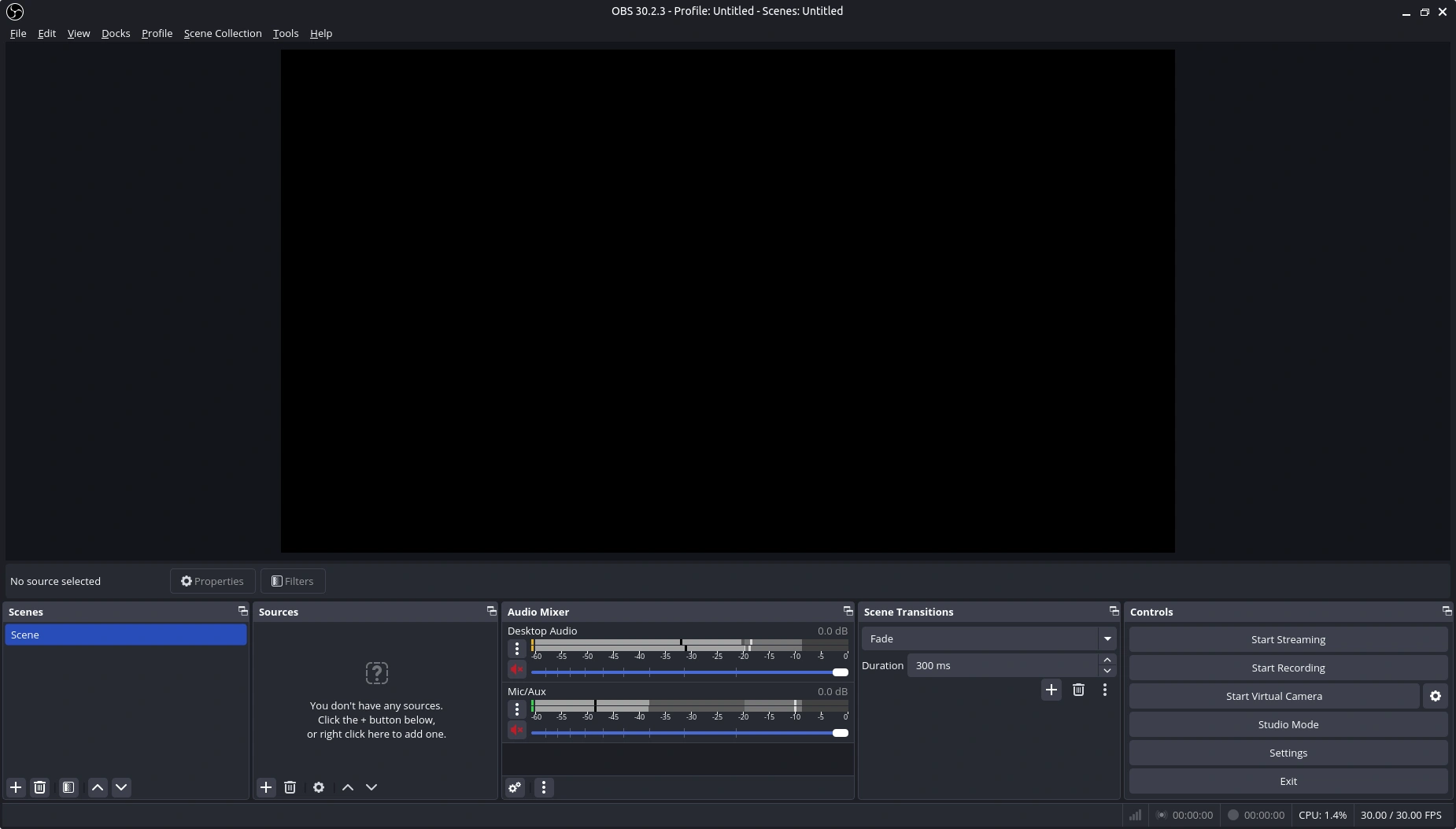Open the Scene Collection menu
Screen dimensions: 1456x829
(223, 33)
